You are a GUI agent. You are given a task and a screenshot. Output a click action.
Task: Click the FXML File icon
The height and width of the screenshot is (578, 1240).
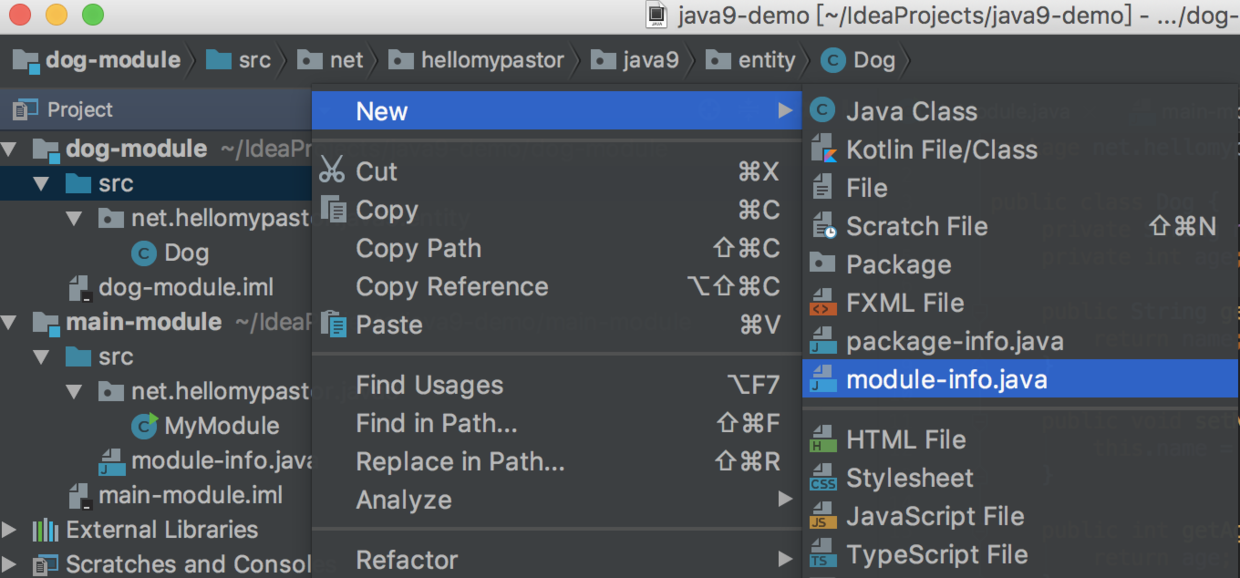822,303
